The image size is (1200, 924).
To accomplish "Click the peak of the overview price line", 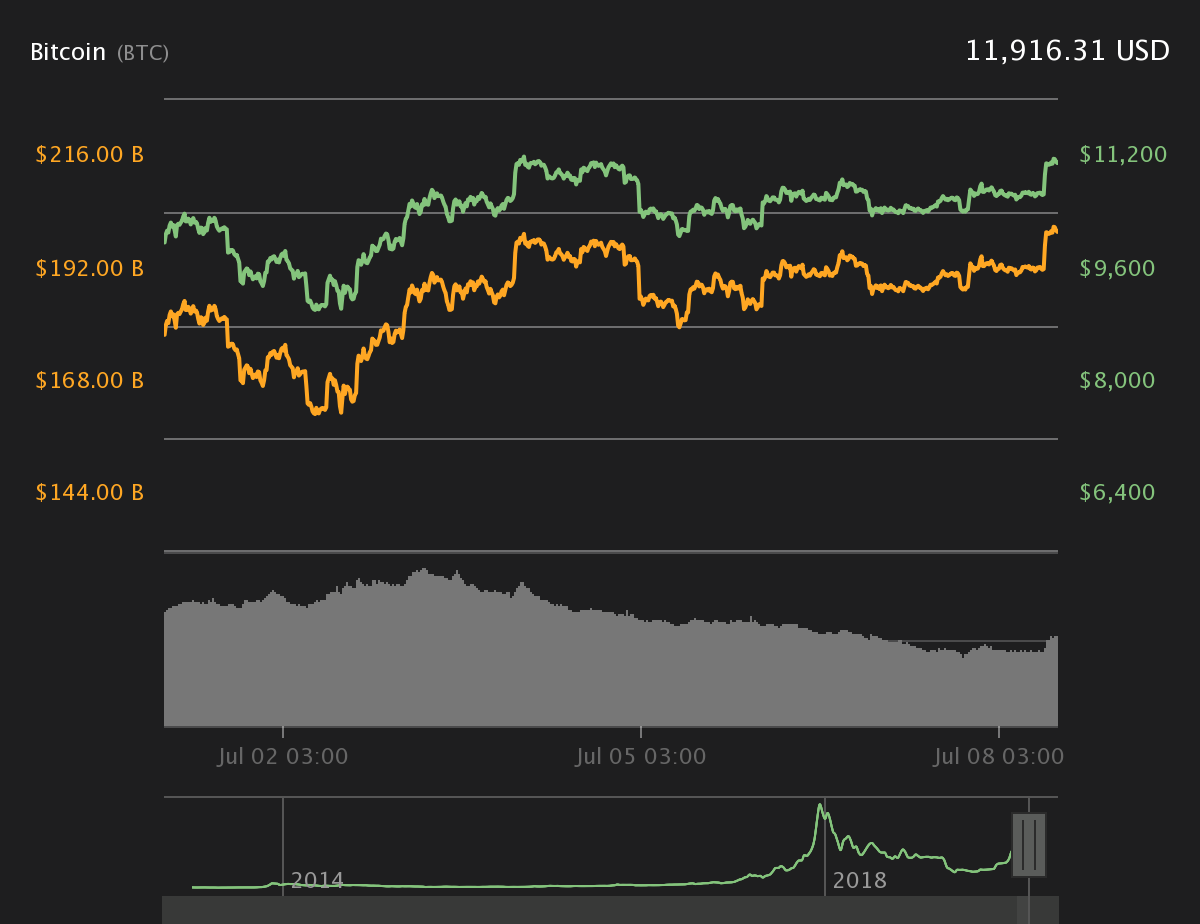I will [x=820, y=806].
